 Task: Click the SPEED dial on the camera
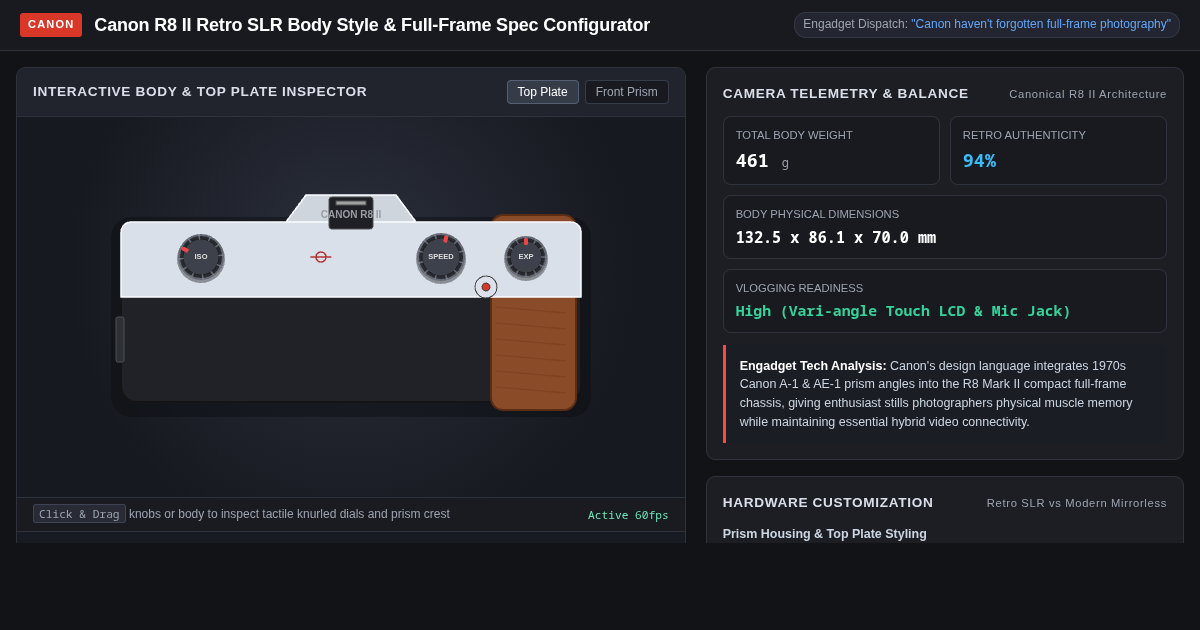click(x=441, y=258)
